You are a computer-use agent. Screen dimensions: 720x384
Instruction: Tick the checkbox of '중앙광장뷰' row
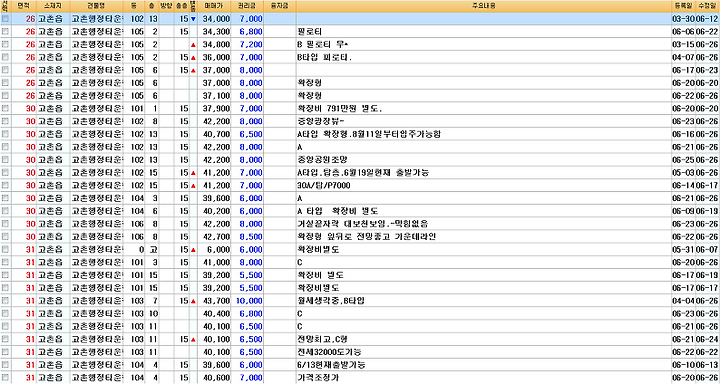tap(5, 122)
